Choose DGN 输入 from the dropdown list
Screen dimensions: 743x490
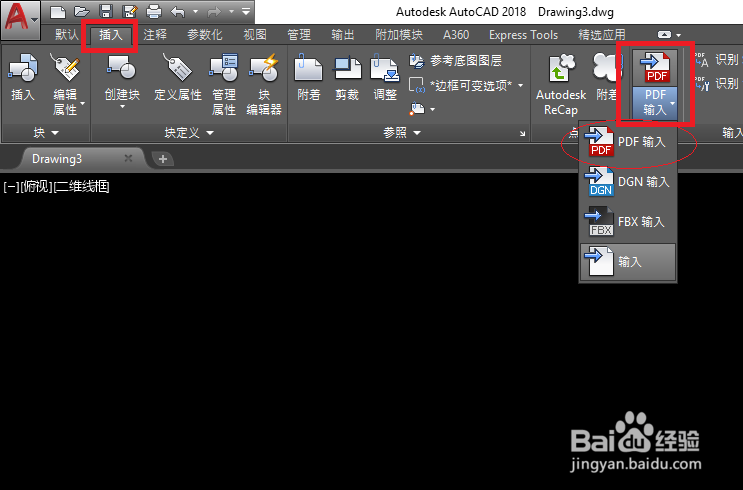(628, 182)
